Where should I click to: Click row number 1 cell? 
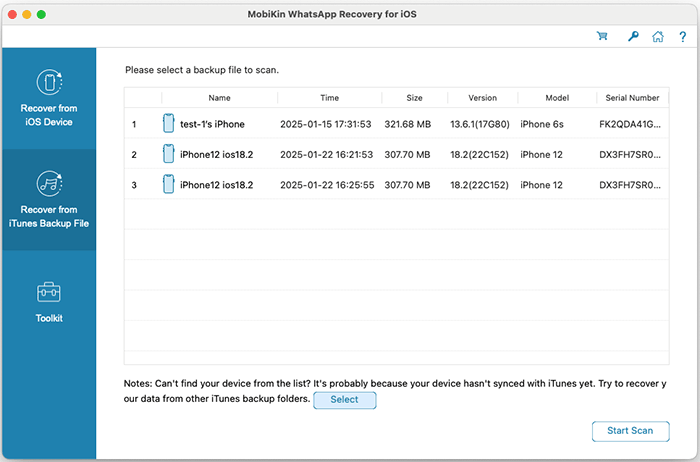(134, 124)
